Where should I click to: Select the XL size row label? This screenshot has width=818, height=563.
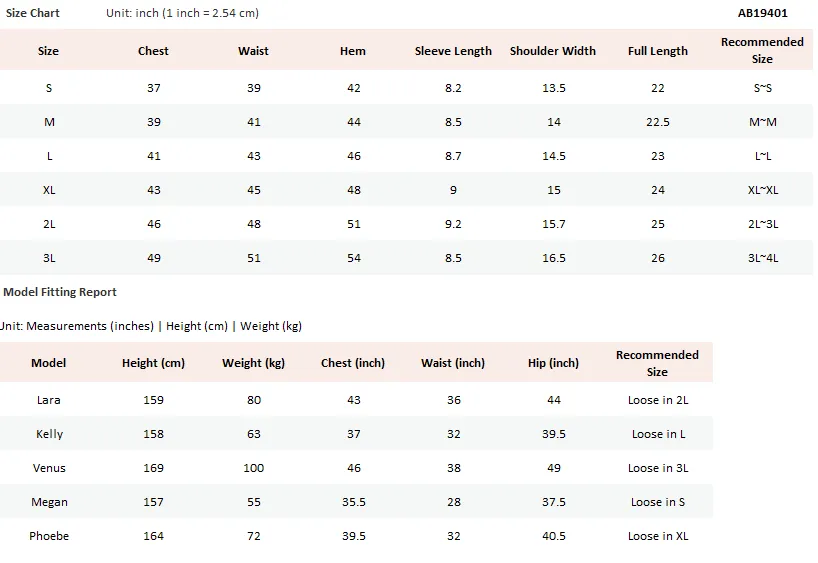(x=49, y=190)
